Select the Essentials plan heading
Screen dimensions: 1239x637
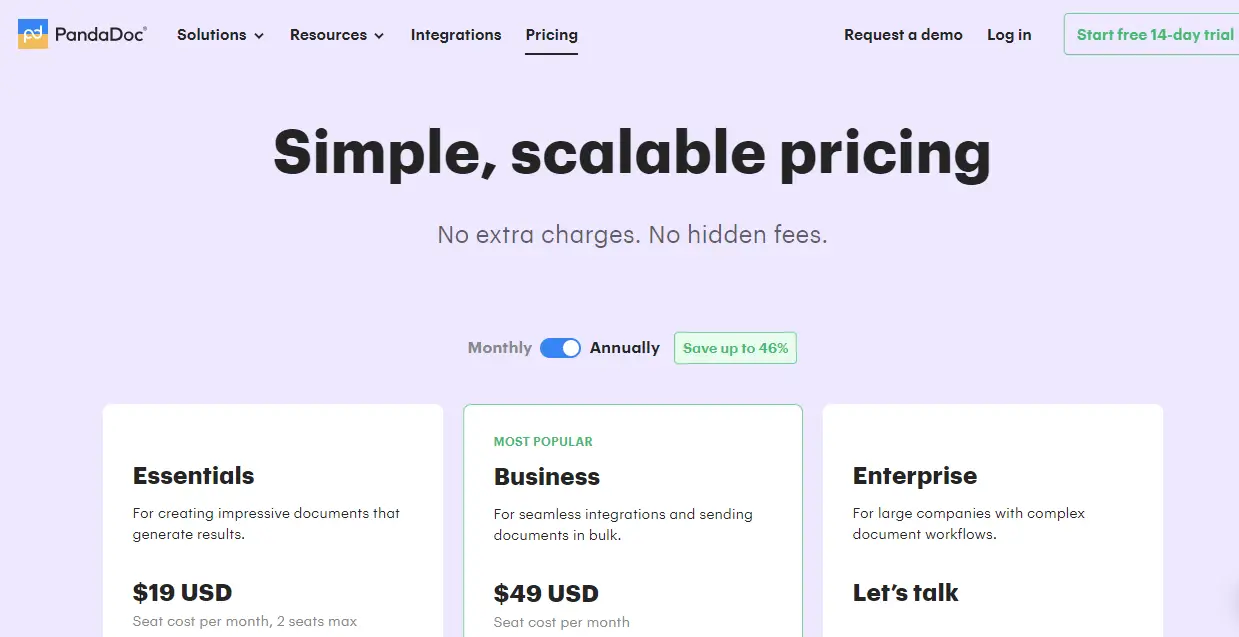194,476
